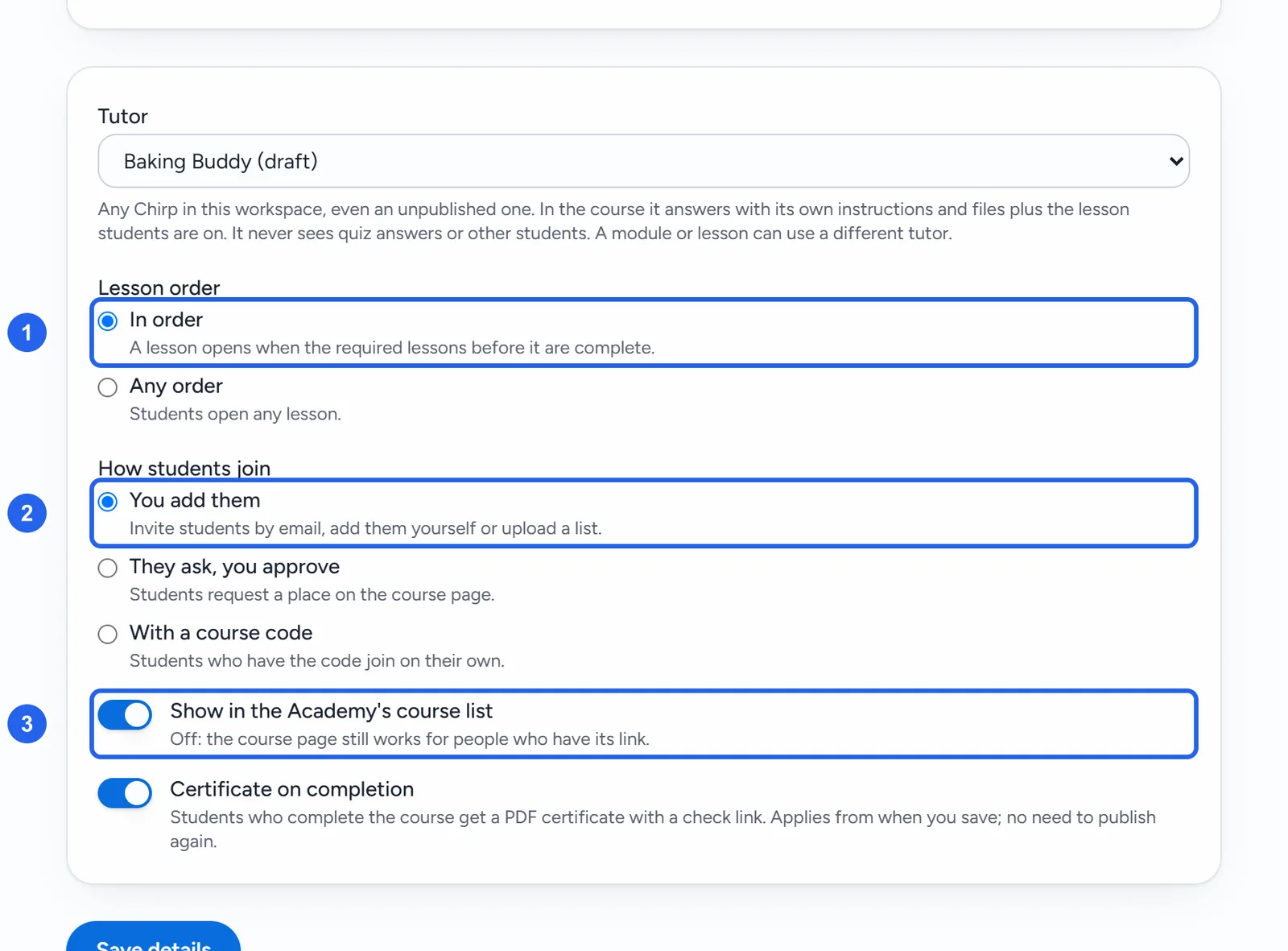Toggle Show in the Academy's course list
Screen dimensions: 1288x951
click(x=125, y=714)
